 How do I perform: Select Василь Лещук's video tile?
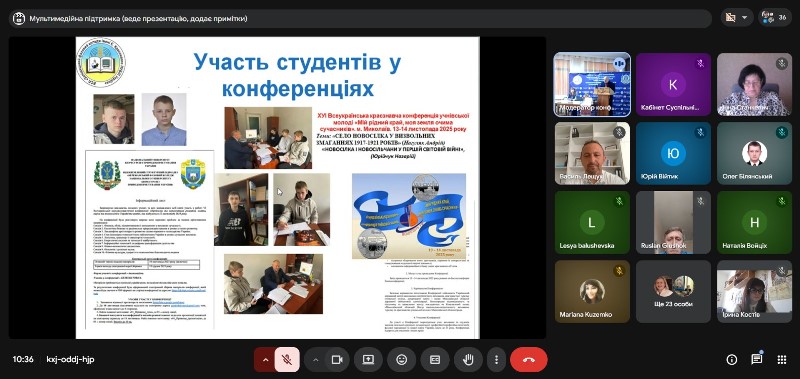click(x=592, y=153)
